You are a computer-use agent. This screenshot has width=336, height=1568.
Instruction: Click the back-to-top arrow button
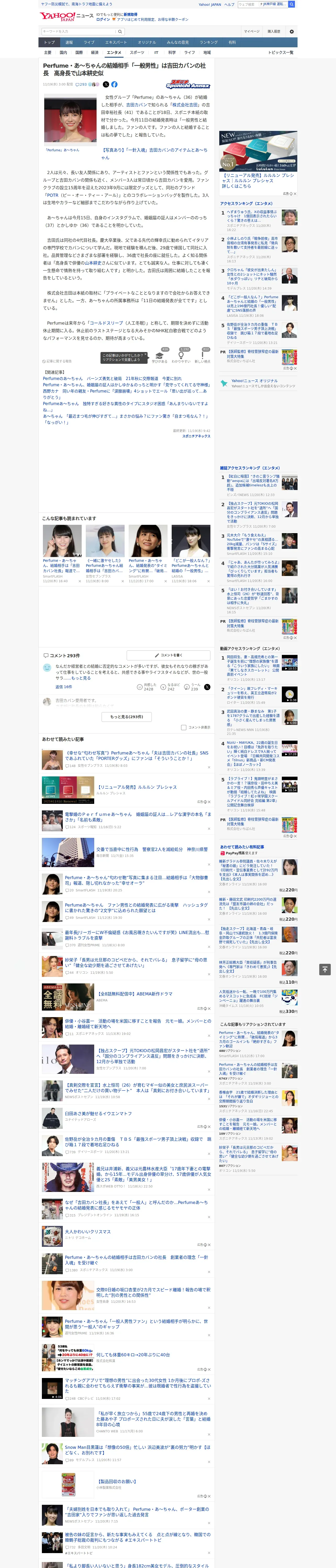(x=325, y=969)
